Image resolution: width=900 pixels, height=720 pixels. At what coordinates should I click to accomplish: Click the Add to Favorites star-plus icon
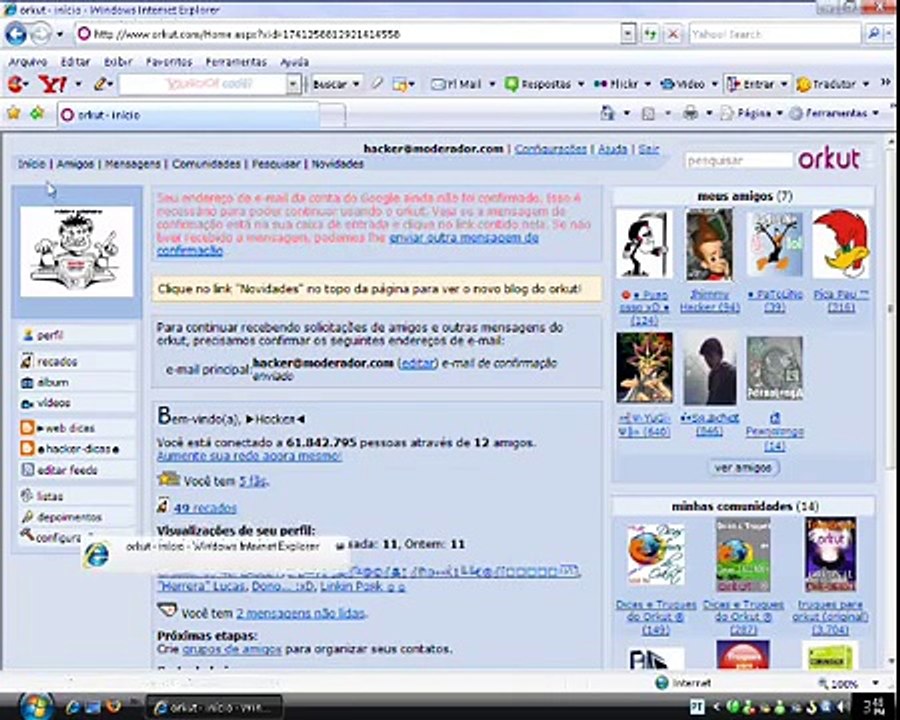coord(37,113)
